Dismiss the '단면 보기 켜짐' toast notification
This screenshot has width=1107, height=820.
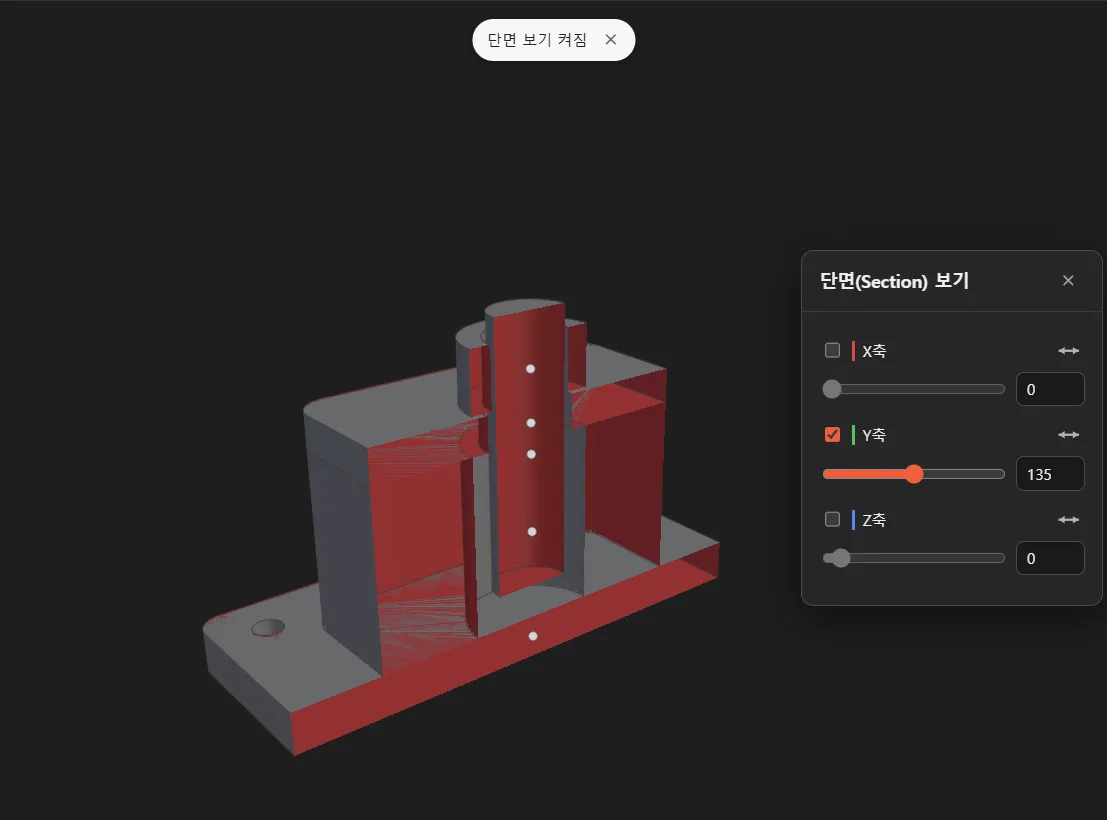click(611, 40)
